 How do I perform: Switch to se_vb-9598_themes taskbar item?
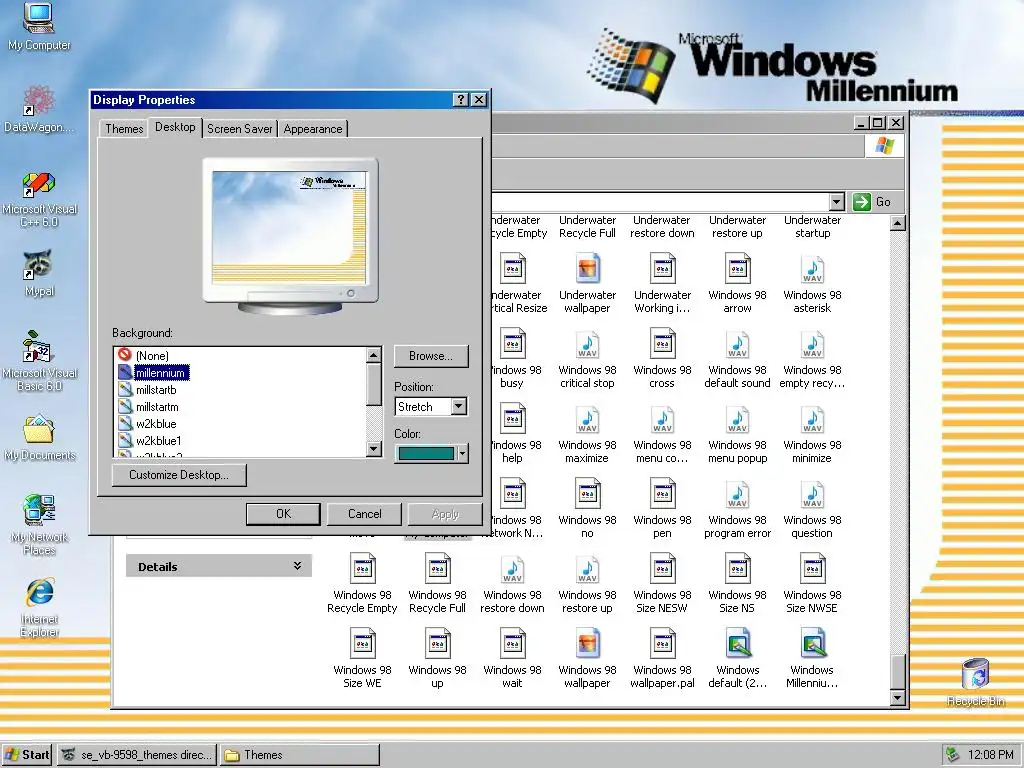click(x=137, y=755)
